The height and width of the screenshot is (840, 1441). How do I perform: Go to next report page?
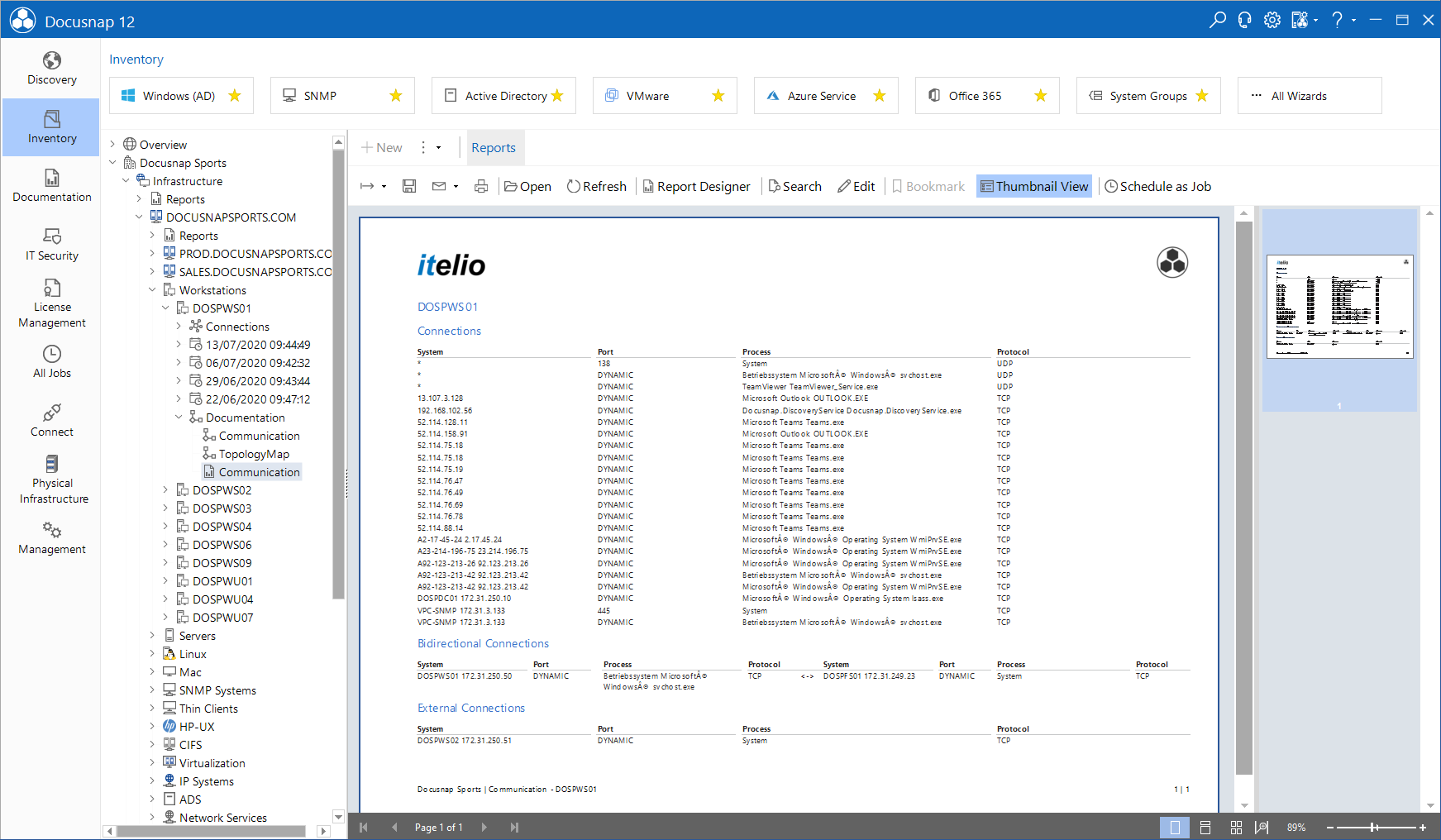(484, 827)
